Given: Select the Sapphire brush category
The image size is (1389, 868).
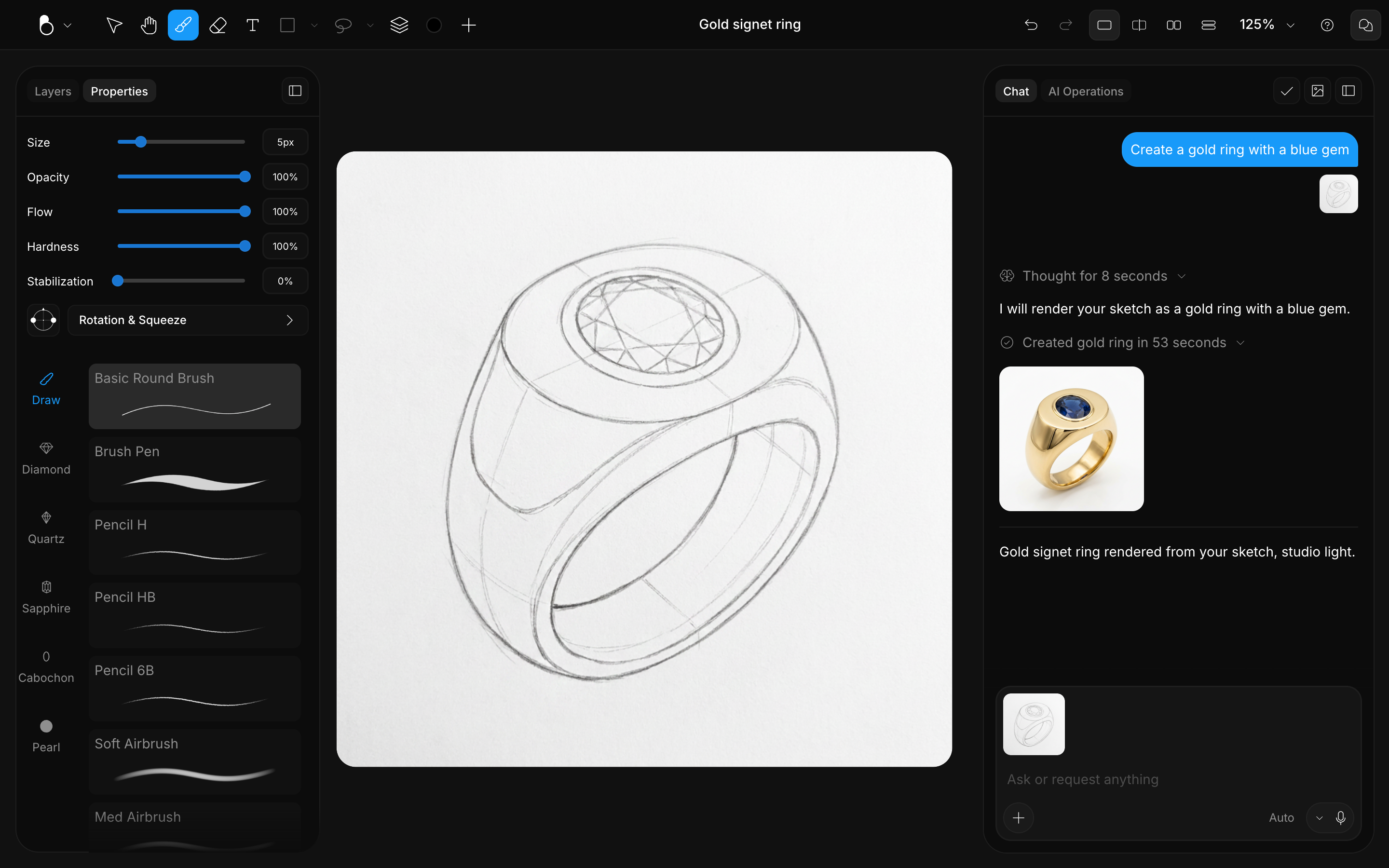Looking at the screenshot, I should (x=46, y=597).
